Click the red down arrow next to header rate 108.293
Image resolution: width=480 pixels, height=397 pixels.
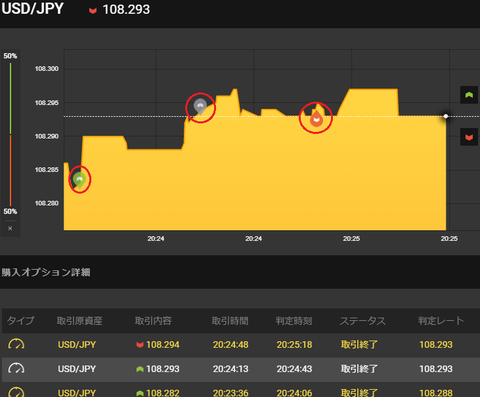pyautogui.click(x=93, y=11)
